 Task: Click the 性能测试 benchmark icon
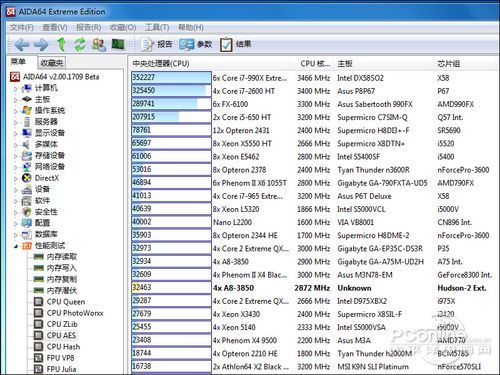click(x=27, y=246)
